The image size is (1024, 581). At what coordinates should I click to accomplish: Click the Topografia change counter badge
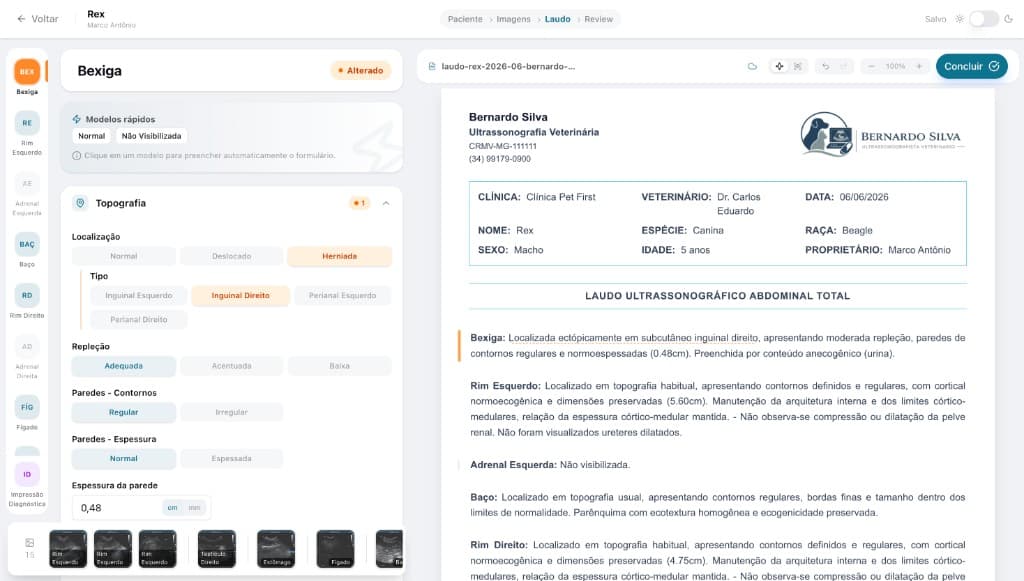point(359,203)
